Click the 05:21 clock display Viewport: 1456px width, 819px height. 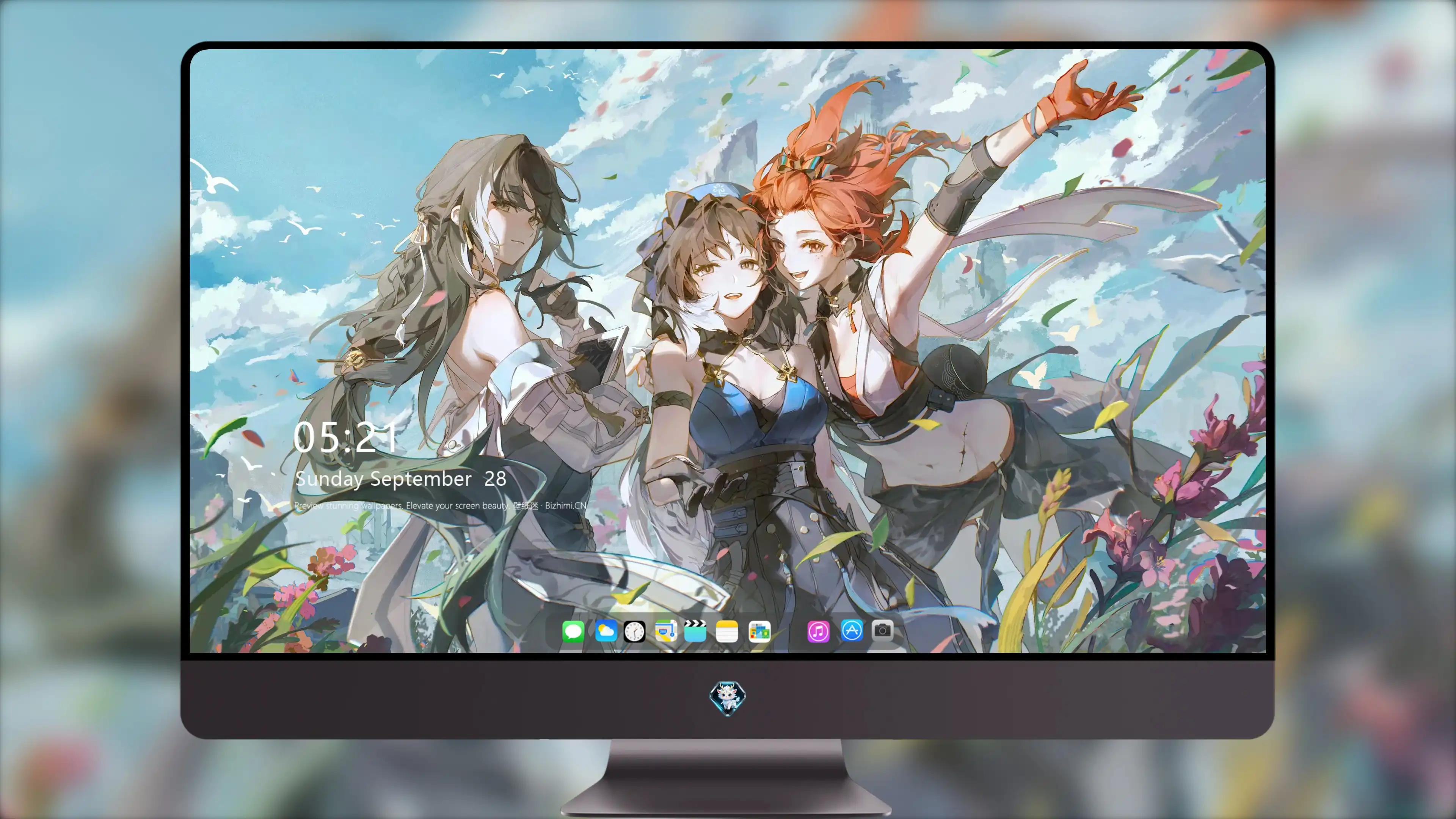click(345, 438)
